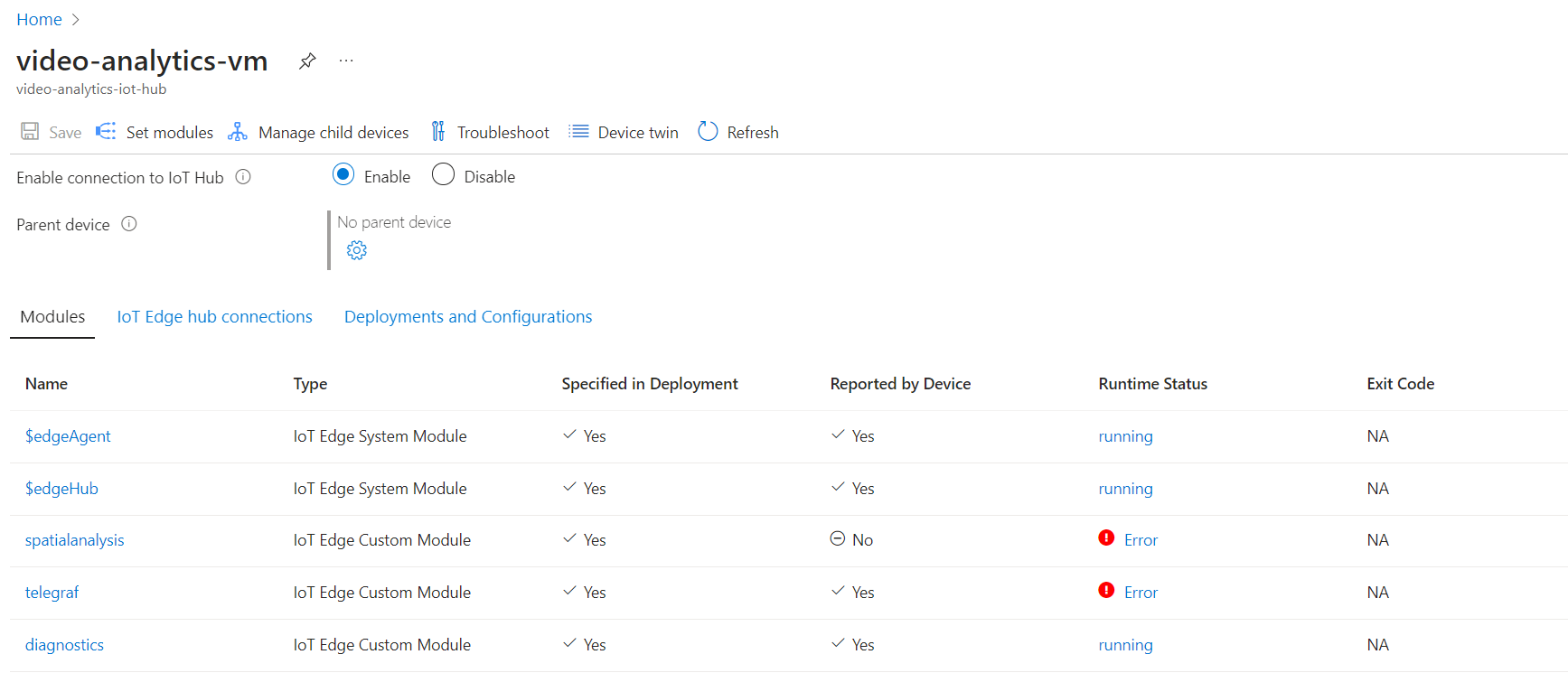
Task: Click the $edgeHub running status
Action: 1125,489
